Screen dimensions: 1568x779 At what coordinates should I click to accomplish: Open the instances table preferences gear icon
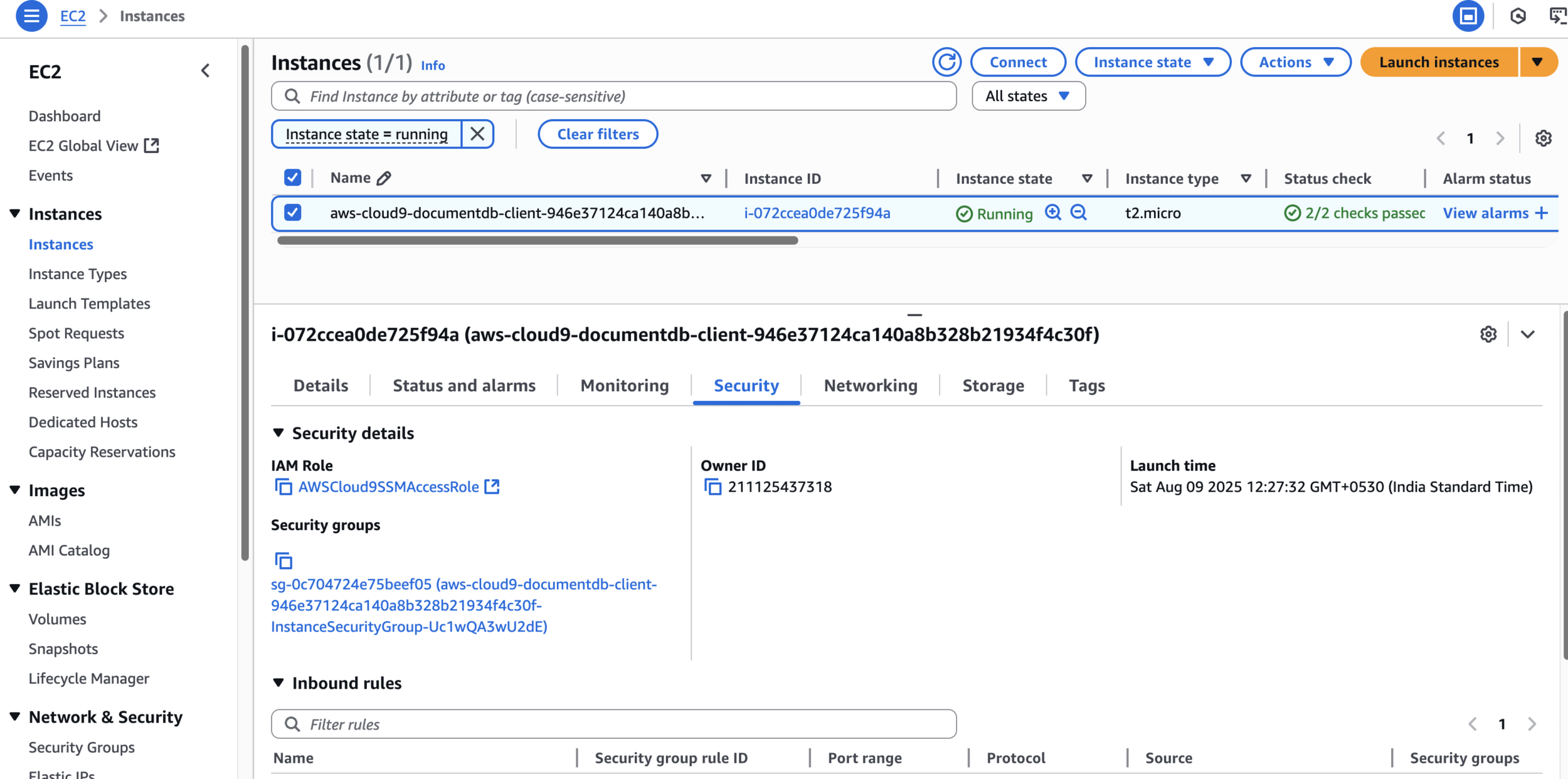pos(1543,138)
